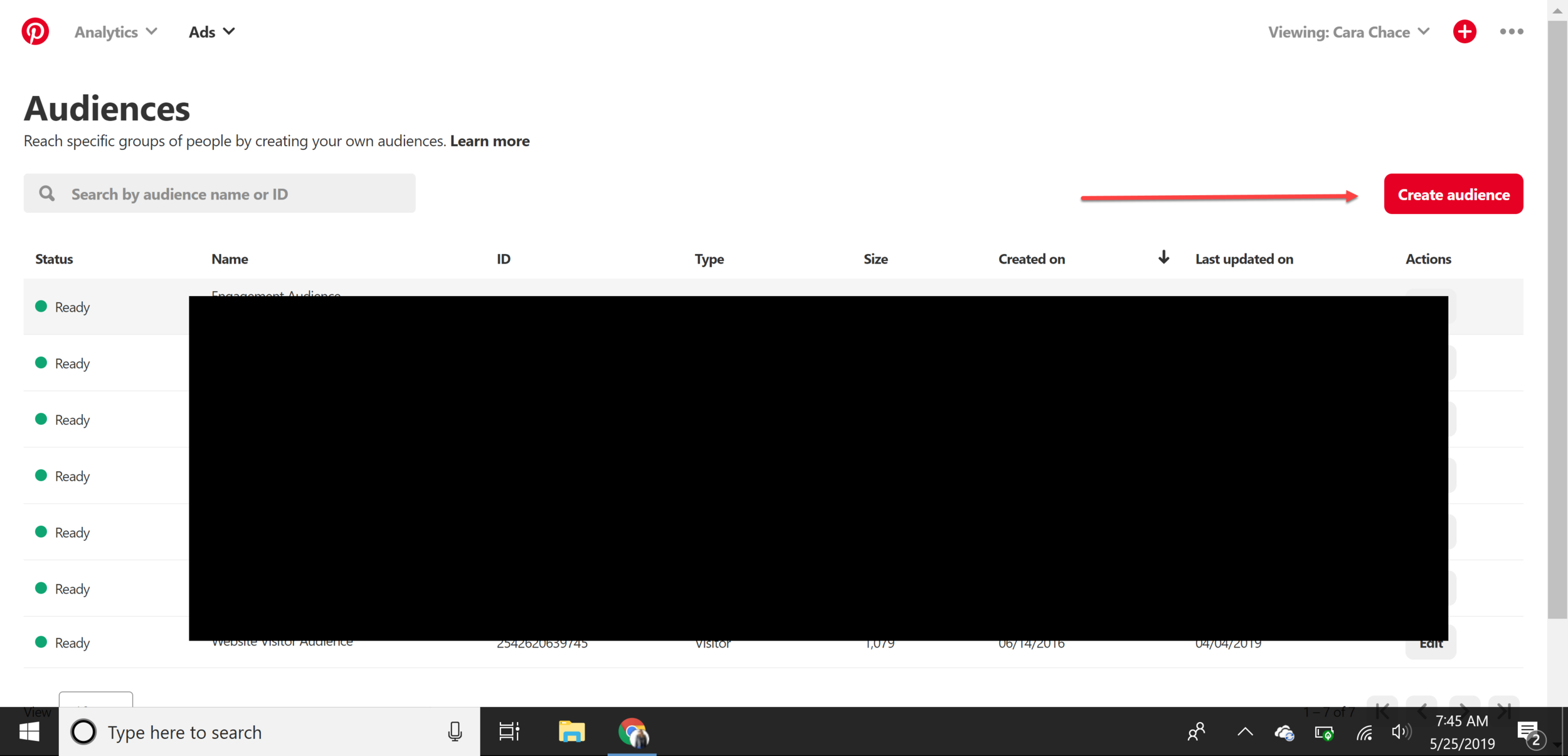Click the red plus create icon

click(x=1465, y=31)
